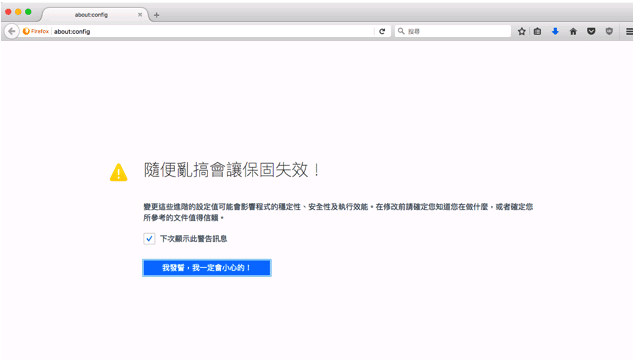Focus the about:config address bar
The image size is (633, 360).
[213, 31]
